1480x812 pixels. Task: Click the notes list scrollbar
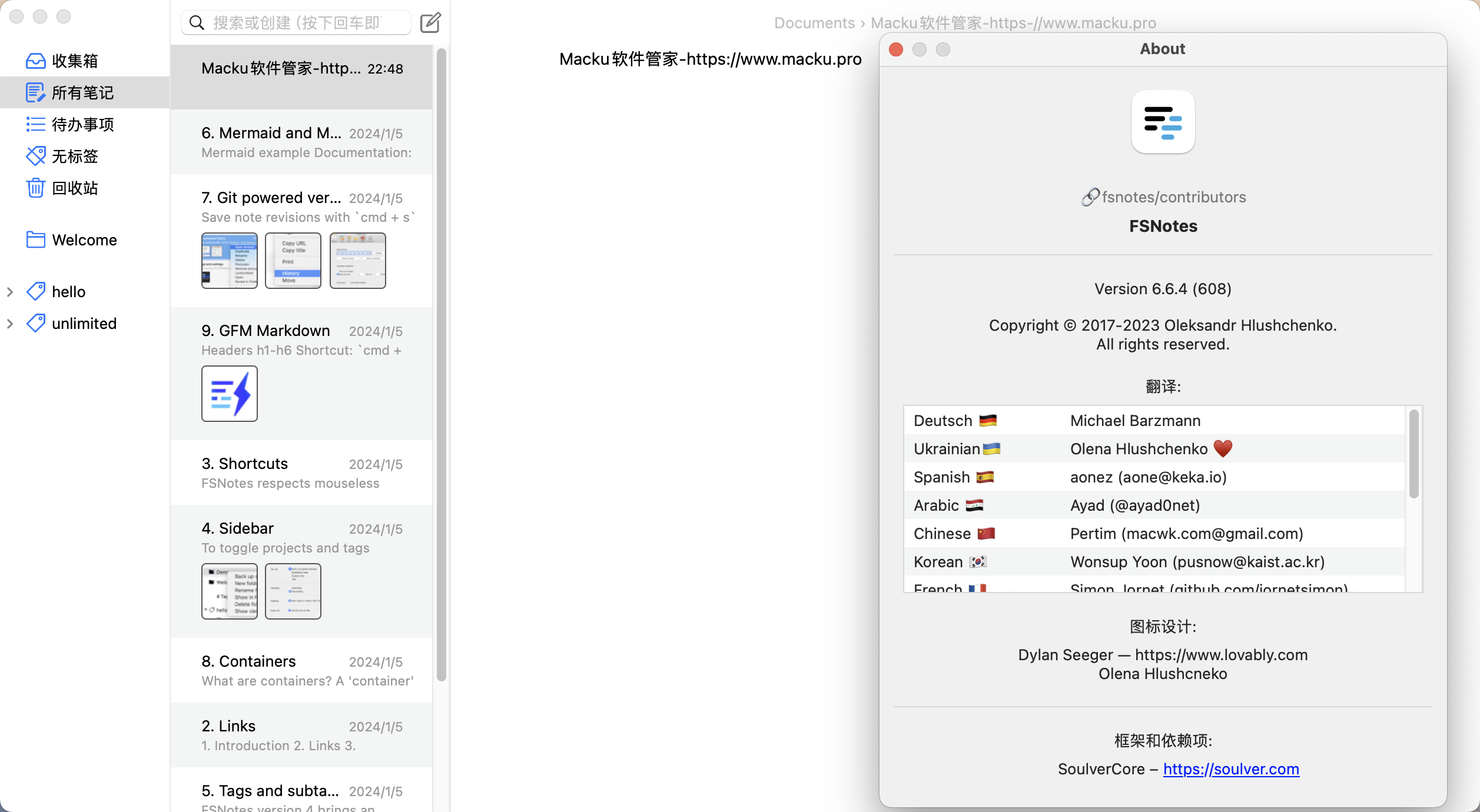point(442,365)
